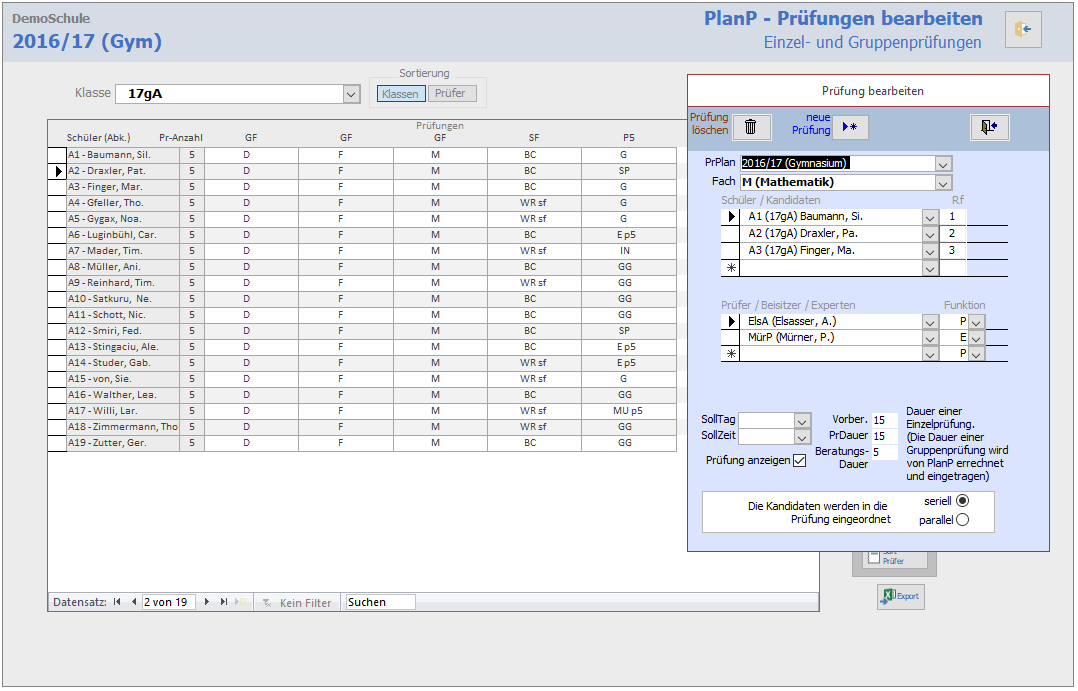Jump to the last record in the navigator
The image size is (1078, 691).
[223, 602]
